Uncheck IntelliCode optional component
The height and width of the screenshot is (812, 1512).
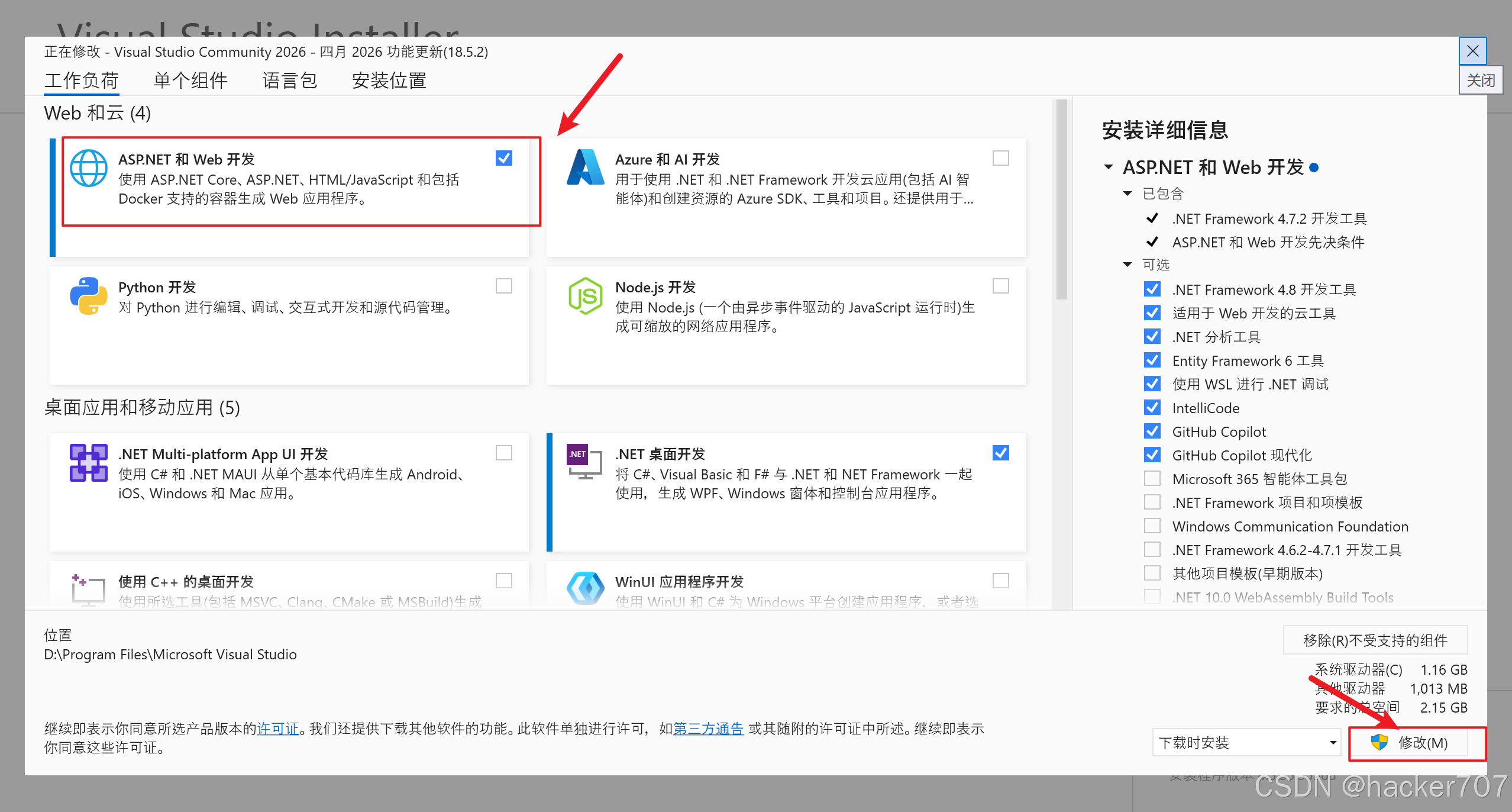(x=1152, y=407)
